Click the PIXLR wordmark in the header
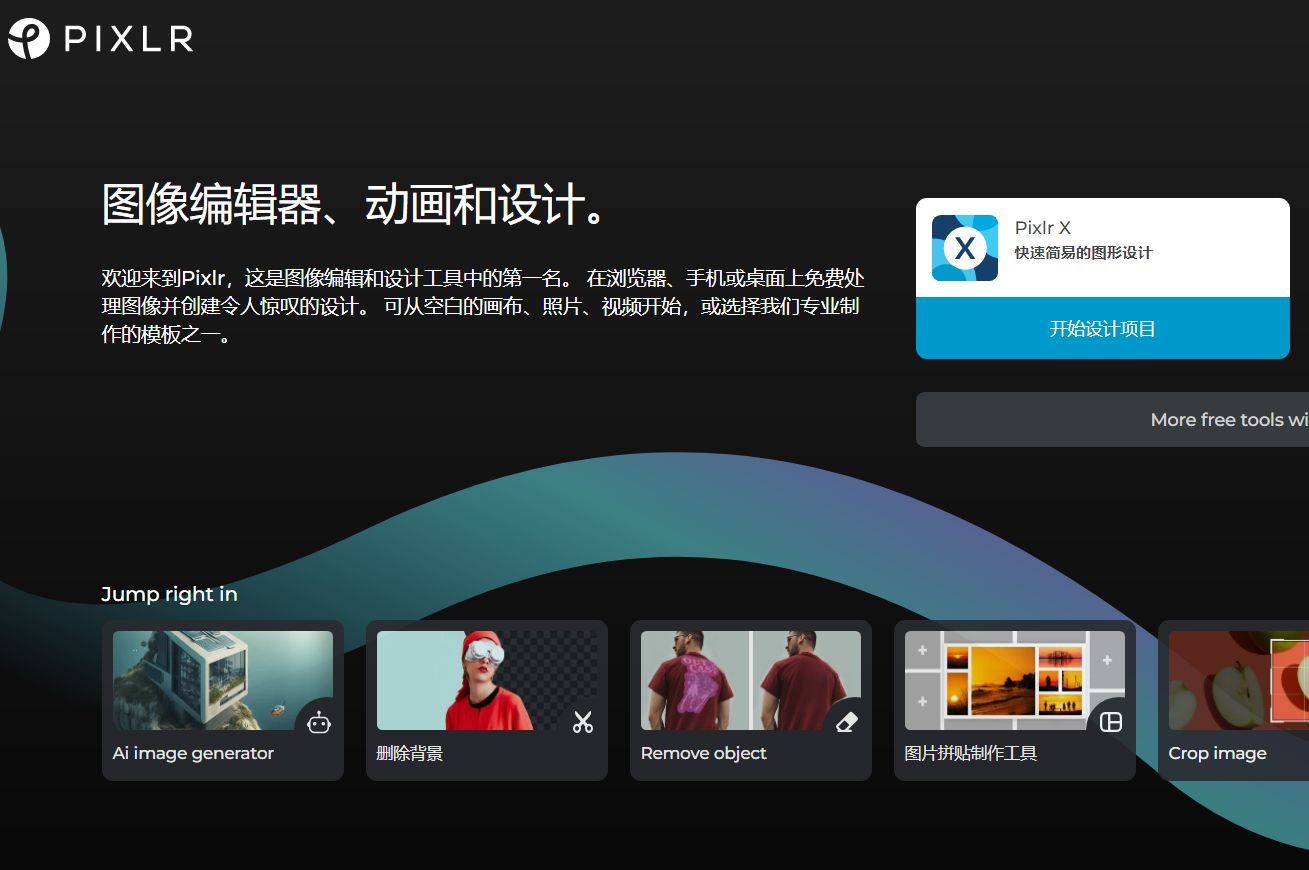The image size is (1309, 870). tap(127, 38)
